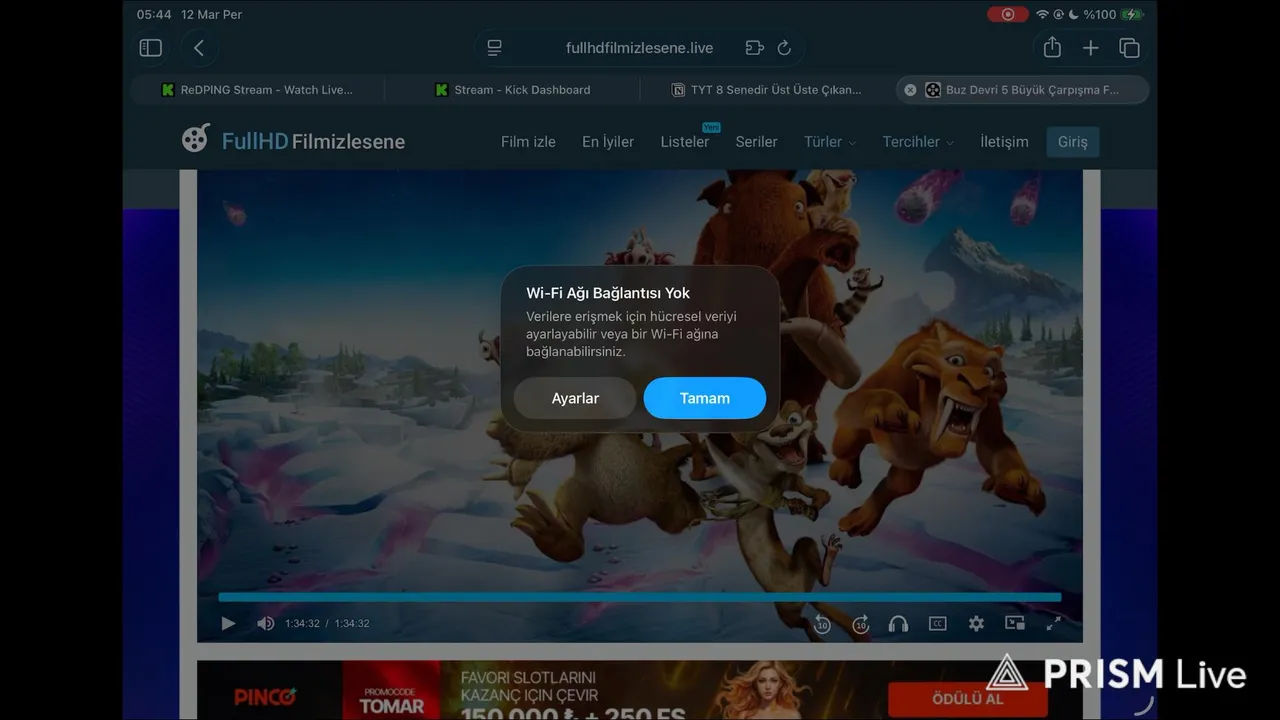This screenshot has height=720, width=1280.
Task: Open Listeler menu item
Action: [x=685, y=142]
